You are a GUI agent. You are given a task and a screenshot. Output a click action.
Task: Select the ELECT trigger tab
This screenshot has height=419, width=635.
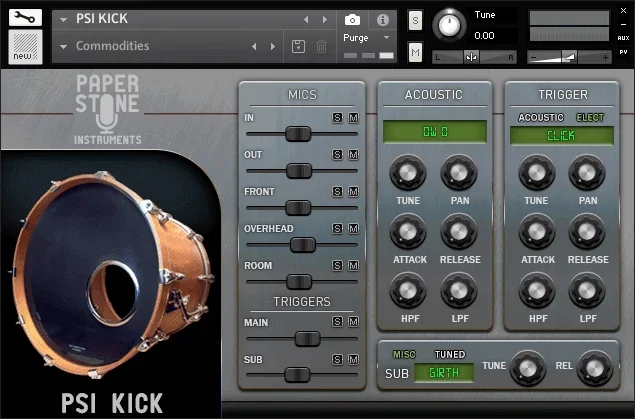tap(590, 117)
